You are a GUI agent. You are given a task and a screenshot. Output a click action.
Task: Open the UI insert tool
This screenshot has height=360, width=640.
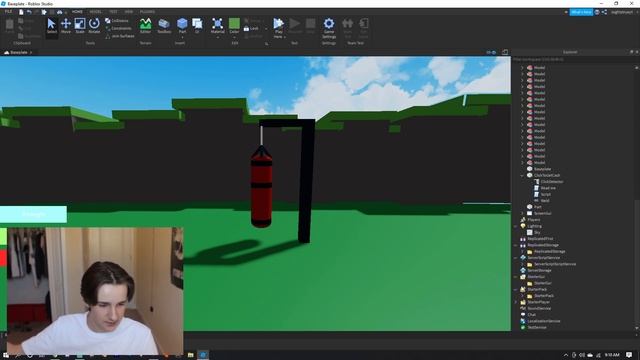[x=197, y=26]
